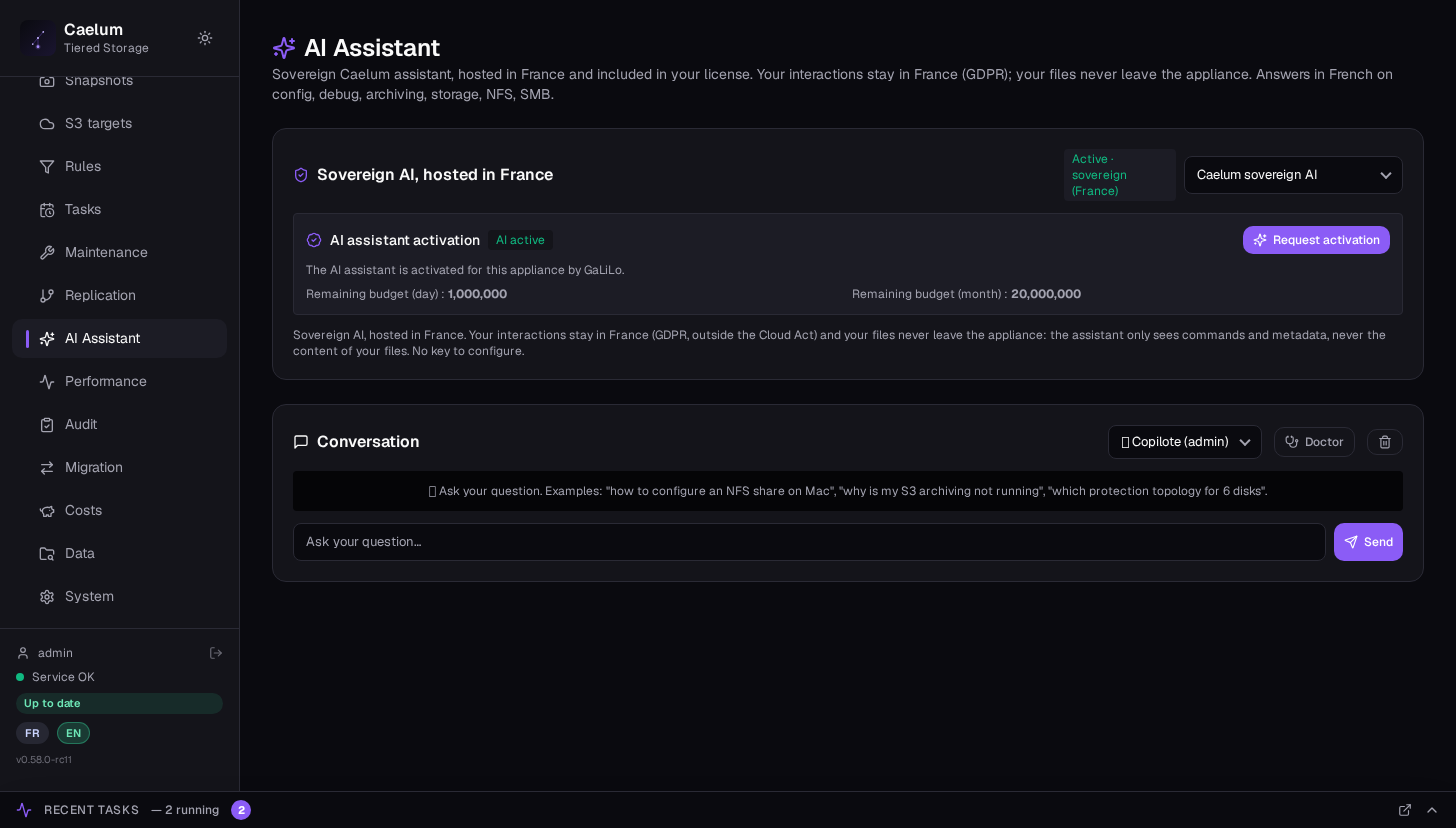1456x828 pixels.
Task: Click the Tiered Storage subtitle
Action: click(106, 48)
